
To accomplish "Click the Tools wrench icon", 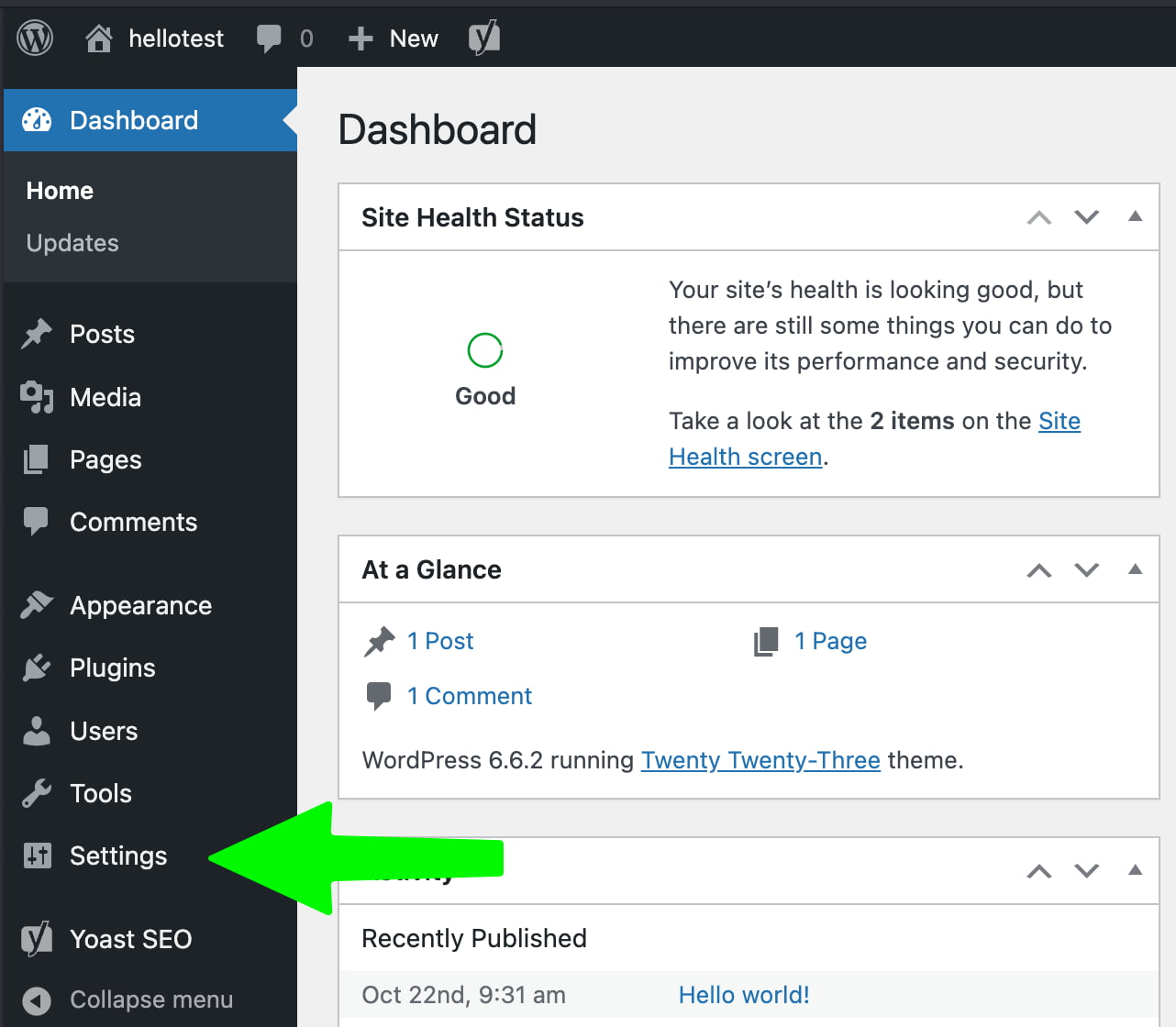I will 37,793.
